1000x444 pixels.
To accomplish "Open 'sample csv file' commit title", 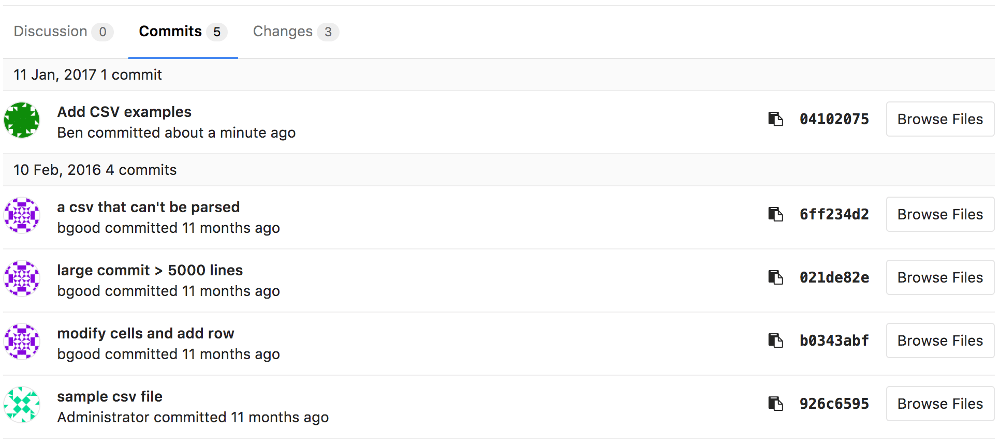I will (110, 396).
